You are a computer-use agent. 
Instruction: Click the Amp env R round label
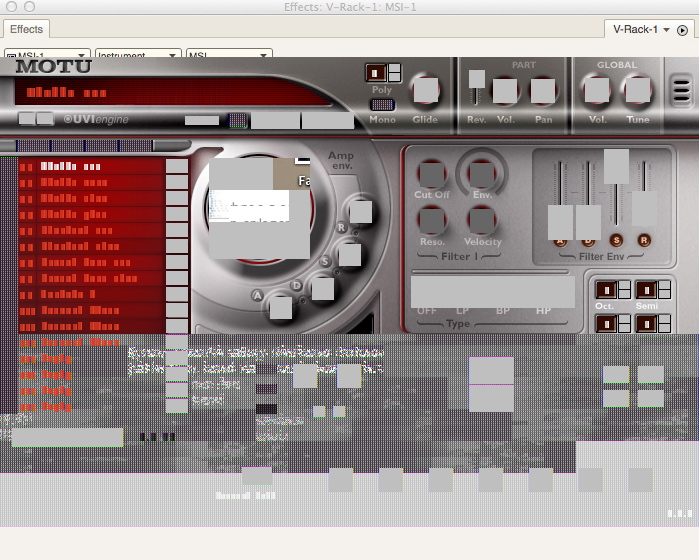(341, 227)
